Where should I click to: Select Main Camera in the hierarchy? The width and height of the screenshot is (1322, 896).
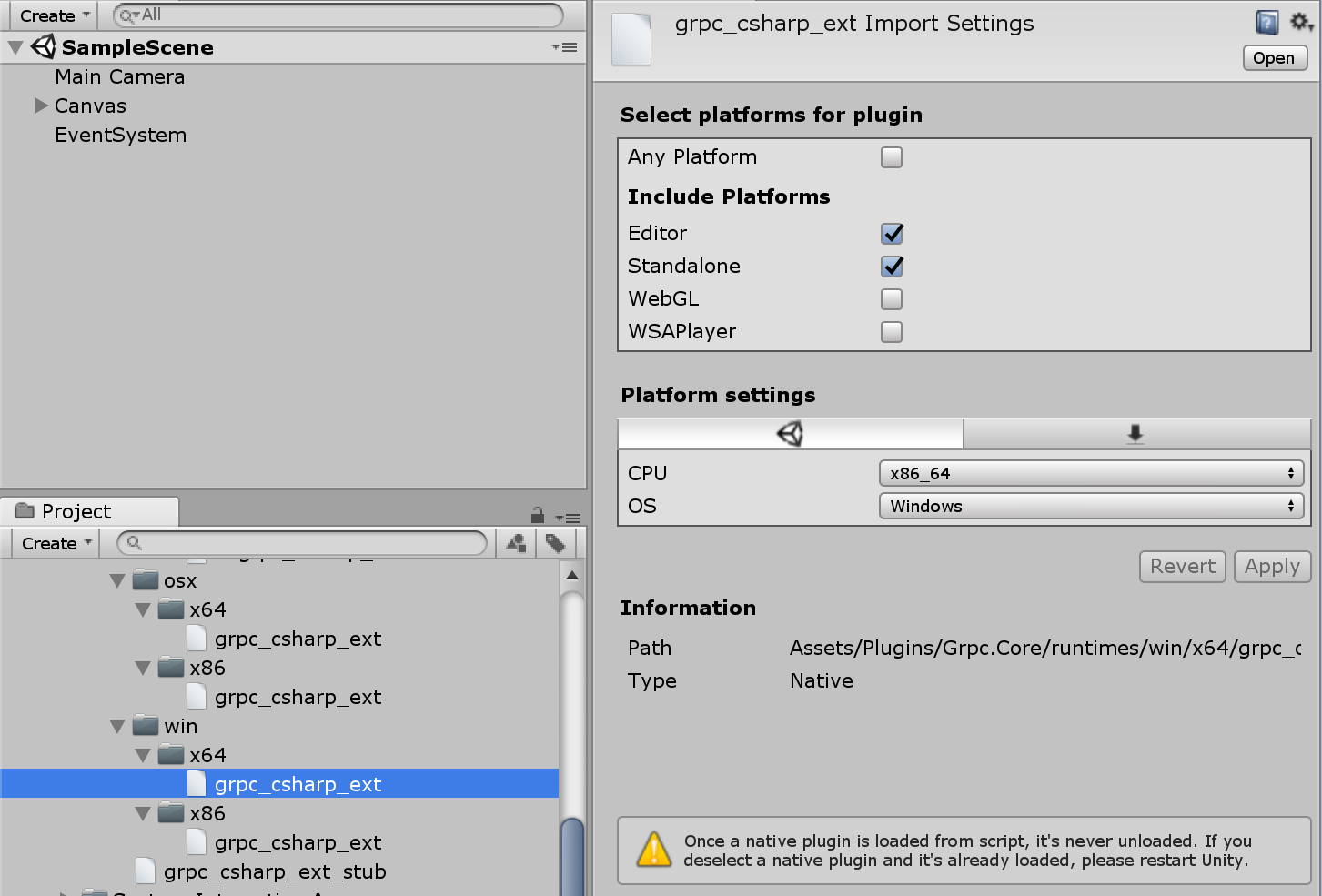[119, 76]
